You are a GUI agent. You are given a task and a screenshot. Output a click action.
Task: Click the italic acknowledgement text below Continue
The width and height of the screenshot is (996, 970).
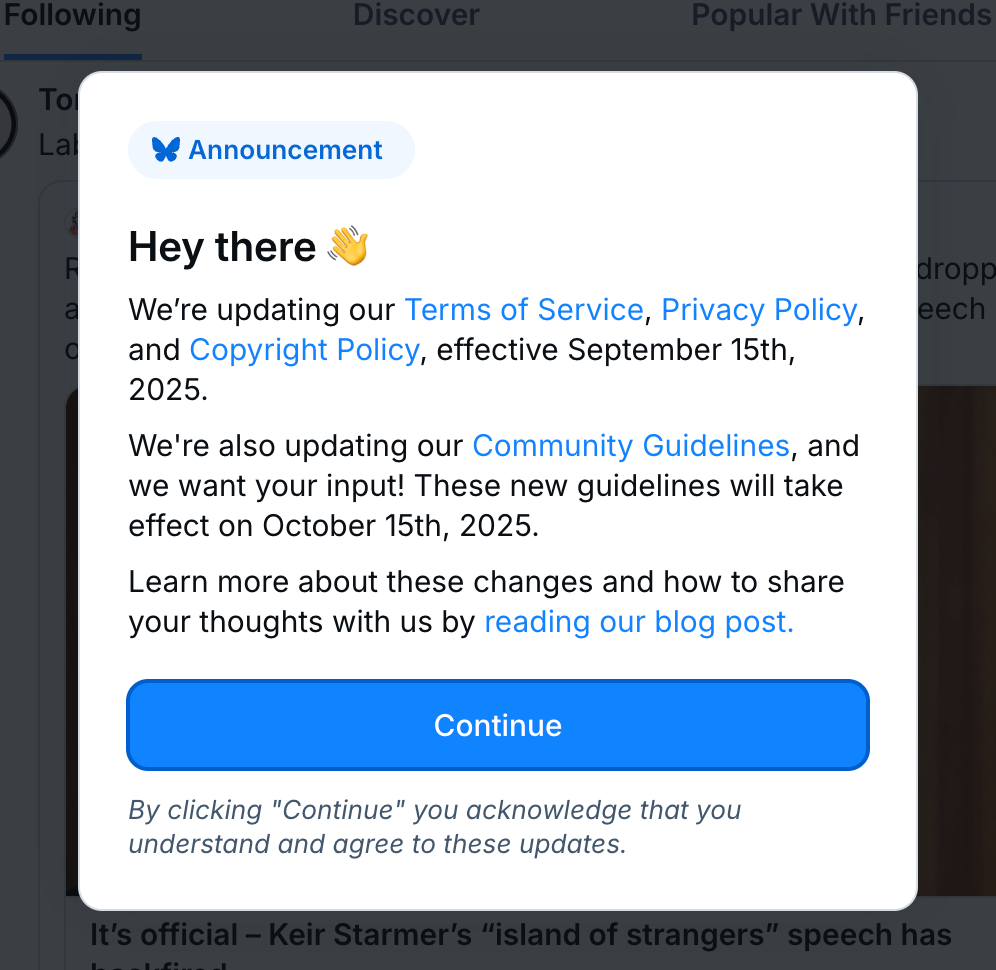coord(434,827)
